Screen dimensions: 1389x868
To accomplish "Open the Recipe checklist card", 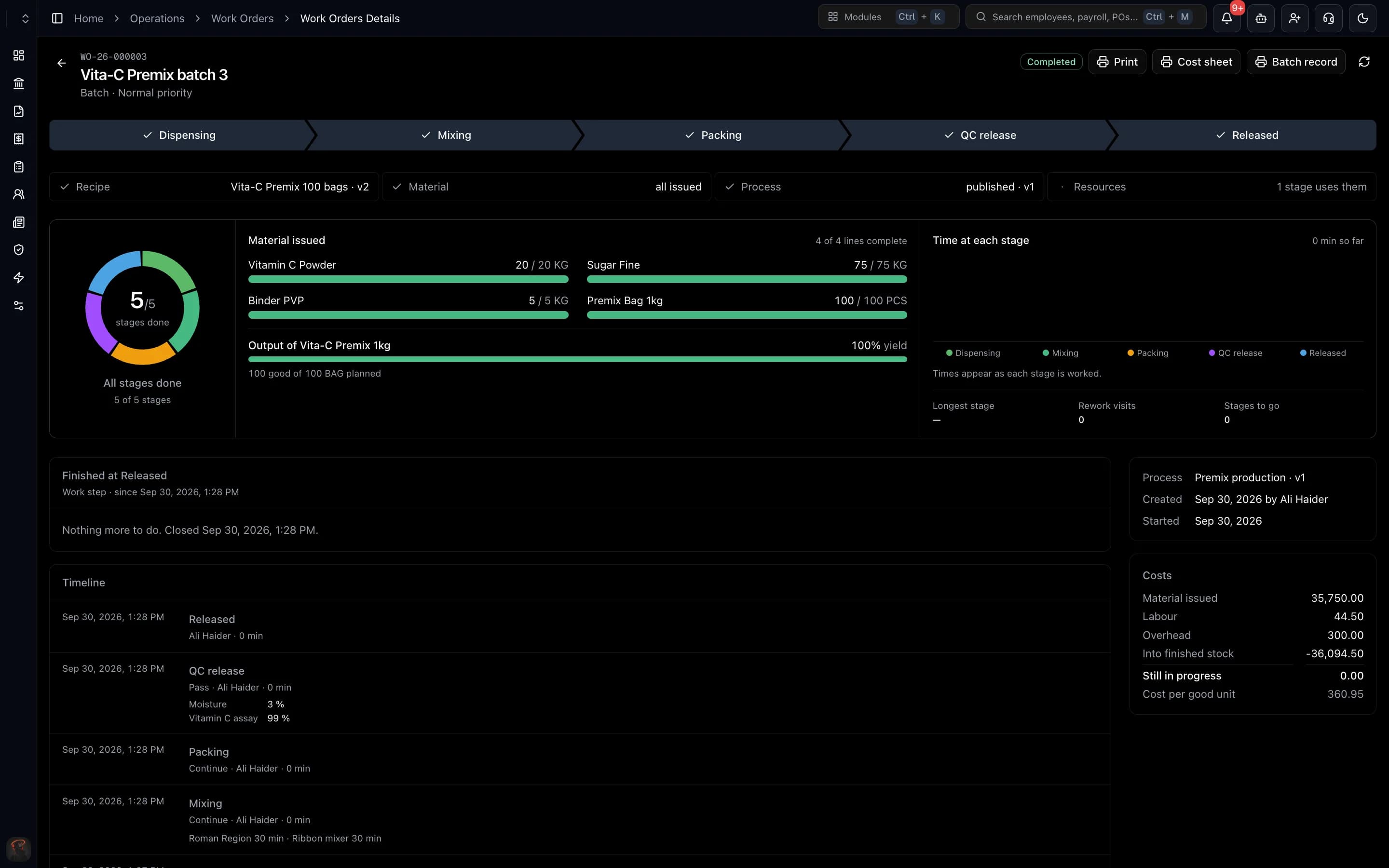I will tap(214, 187).
